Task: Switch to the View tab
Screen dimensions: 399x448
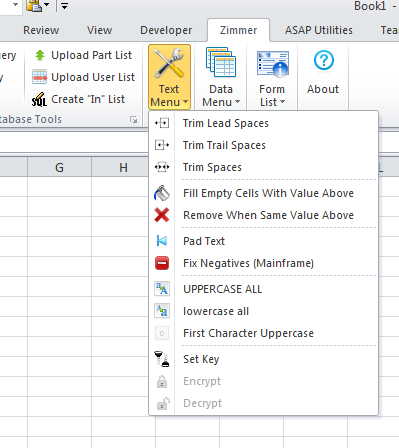Action: [99, 30]
